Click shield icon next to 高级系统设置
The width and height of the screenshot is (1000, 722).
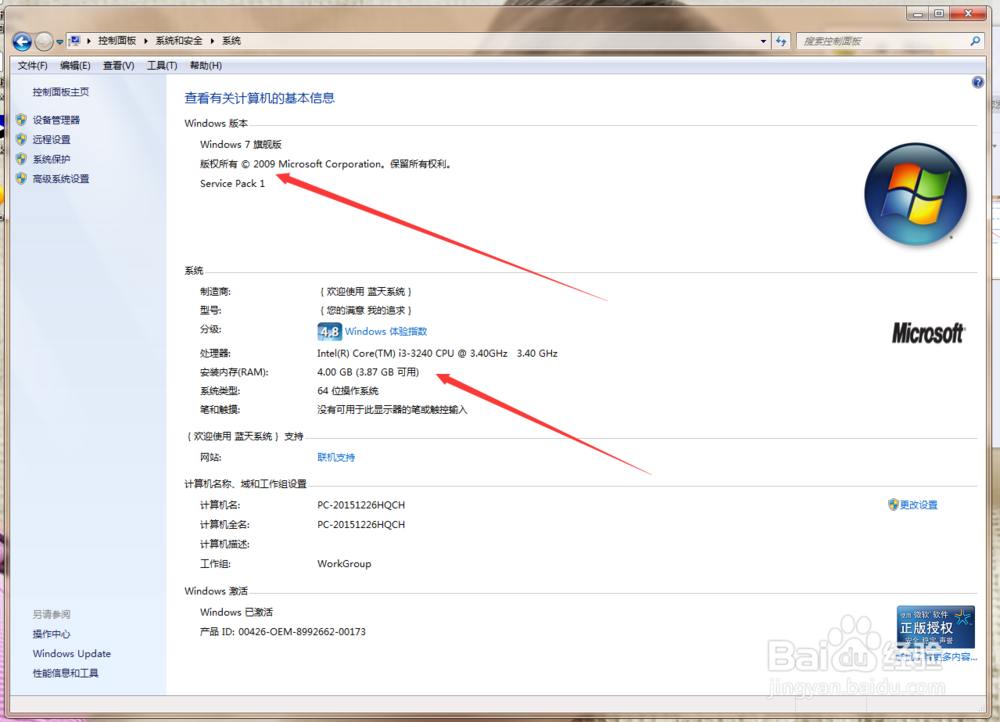click(22, 179)
